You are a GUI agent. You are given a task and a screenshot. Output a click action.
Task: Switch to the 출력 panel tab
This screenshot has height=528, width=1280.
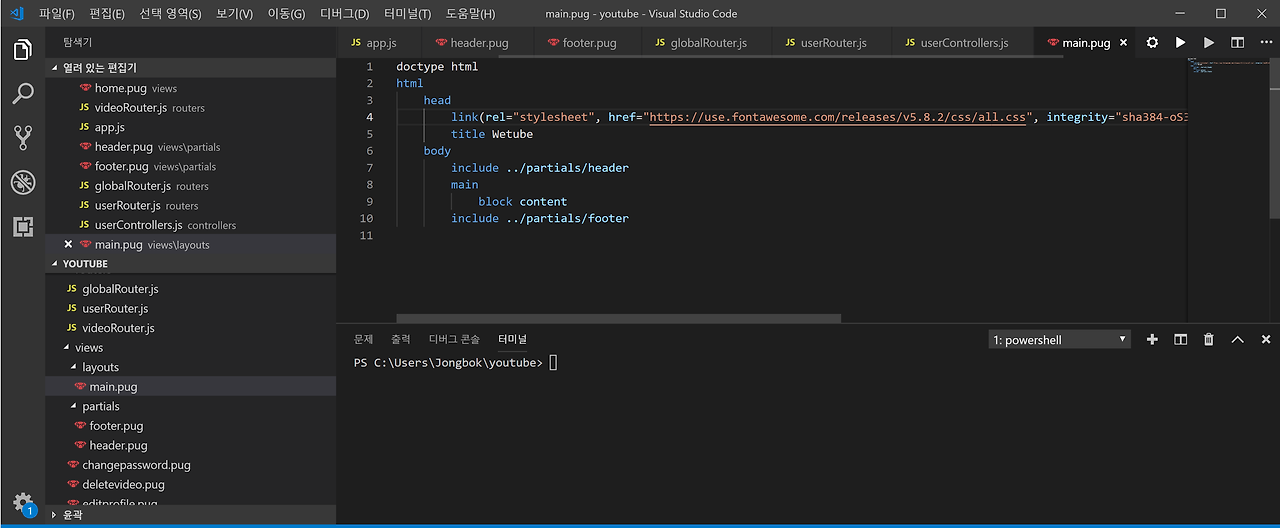401,340
